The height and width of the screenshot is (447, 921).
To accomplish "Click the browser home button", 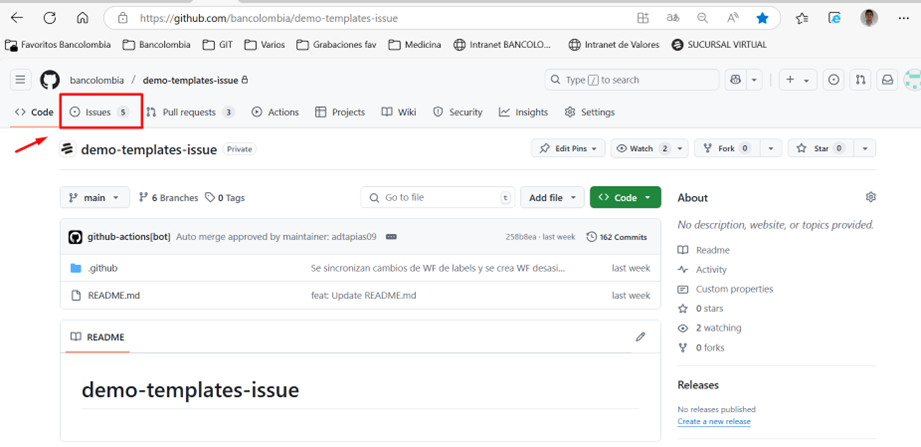I will click(x=82, y=18).
